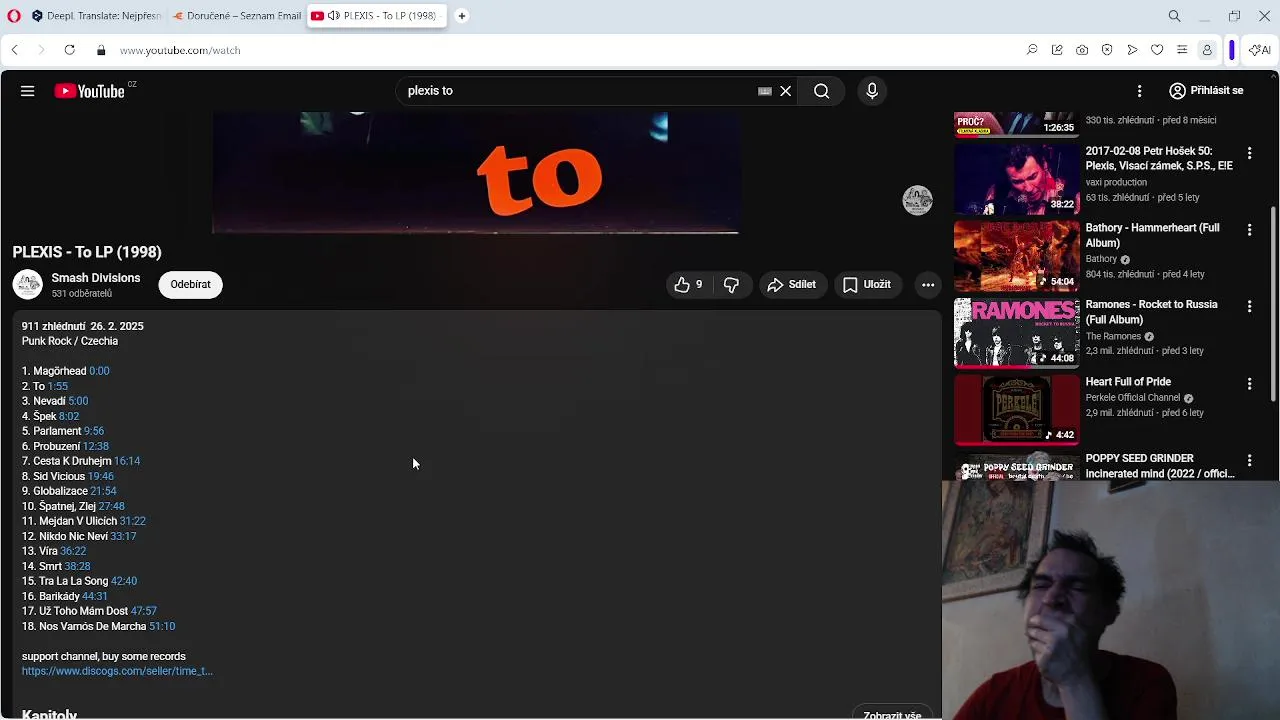Open Ramones Rocket to Russia thumbnail

tap(1016, 333)
